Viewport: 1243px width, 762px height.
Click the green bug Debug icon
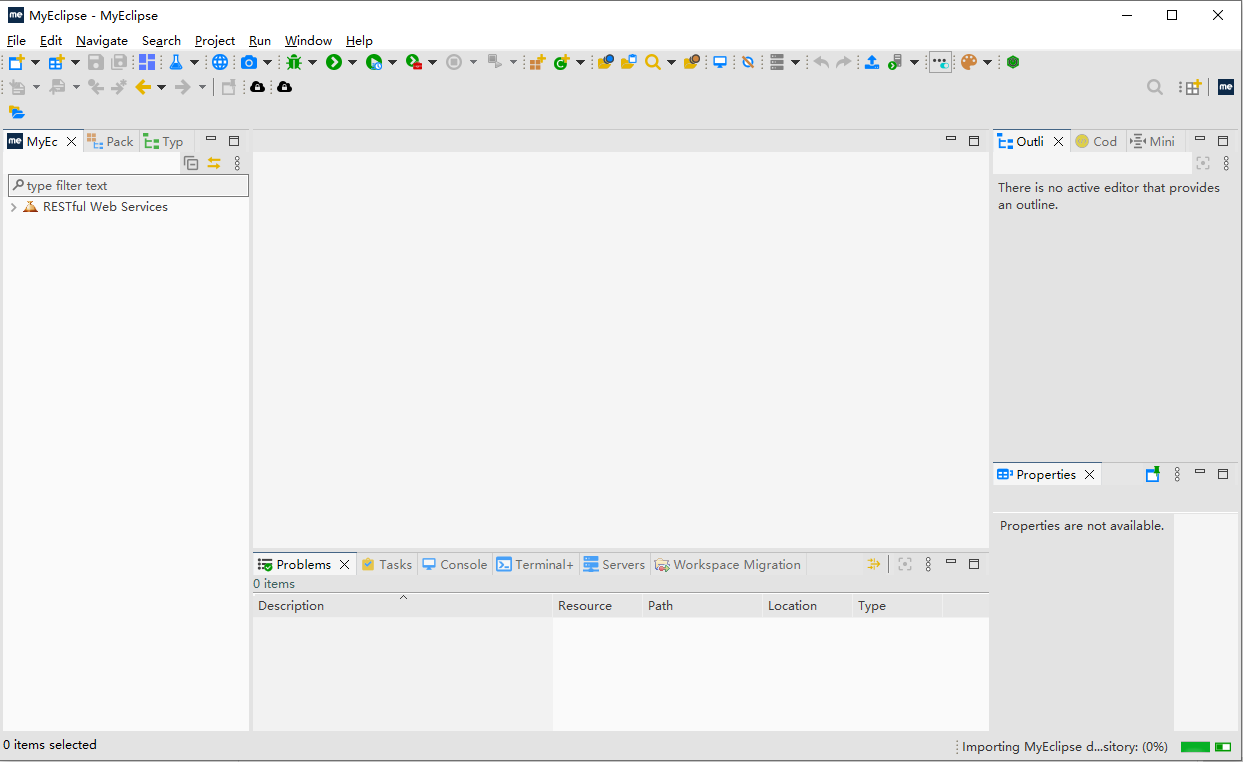pyautogui.click(x=293, y=62)
